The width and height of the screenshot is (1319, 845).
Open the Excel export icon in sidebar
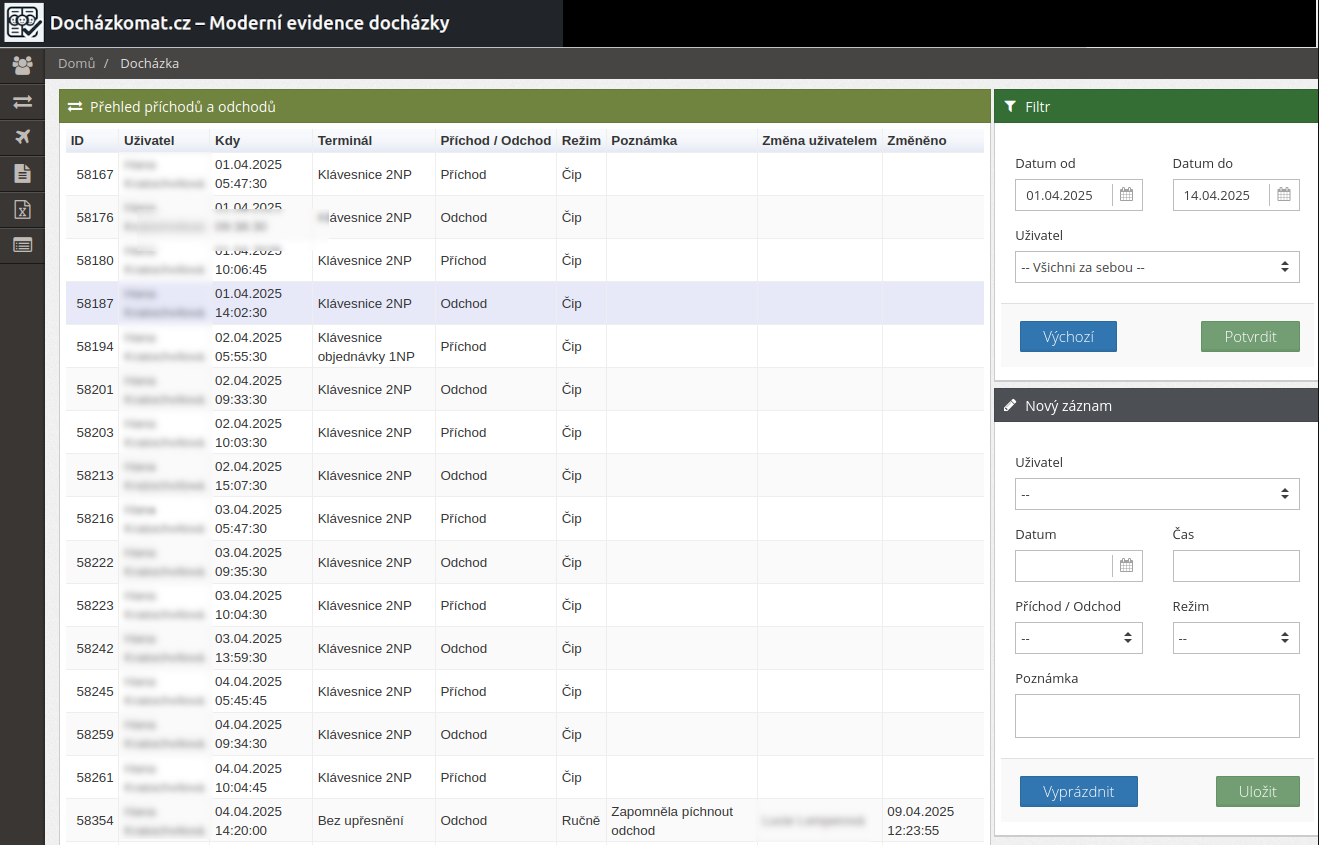(x=22, y=210)
